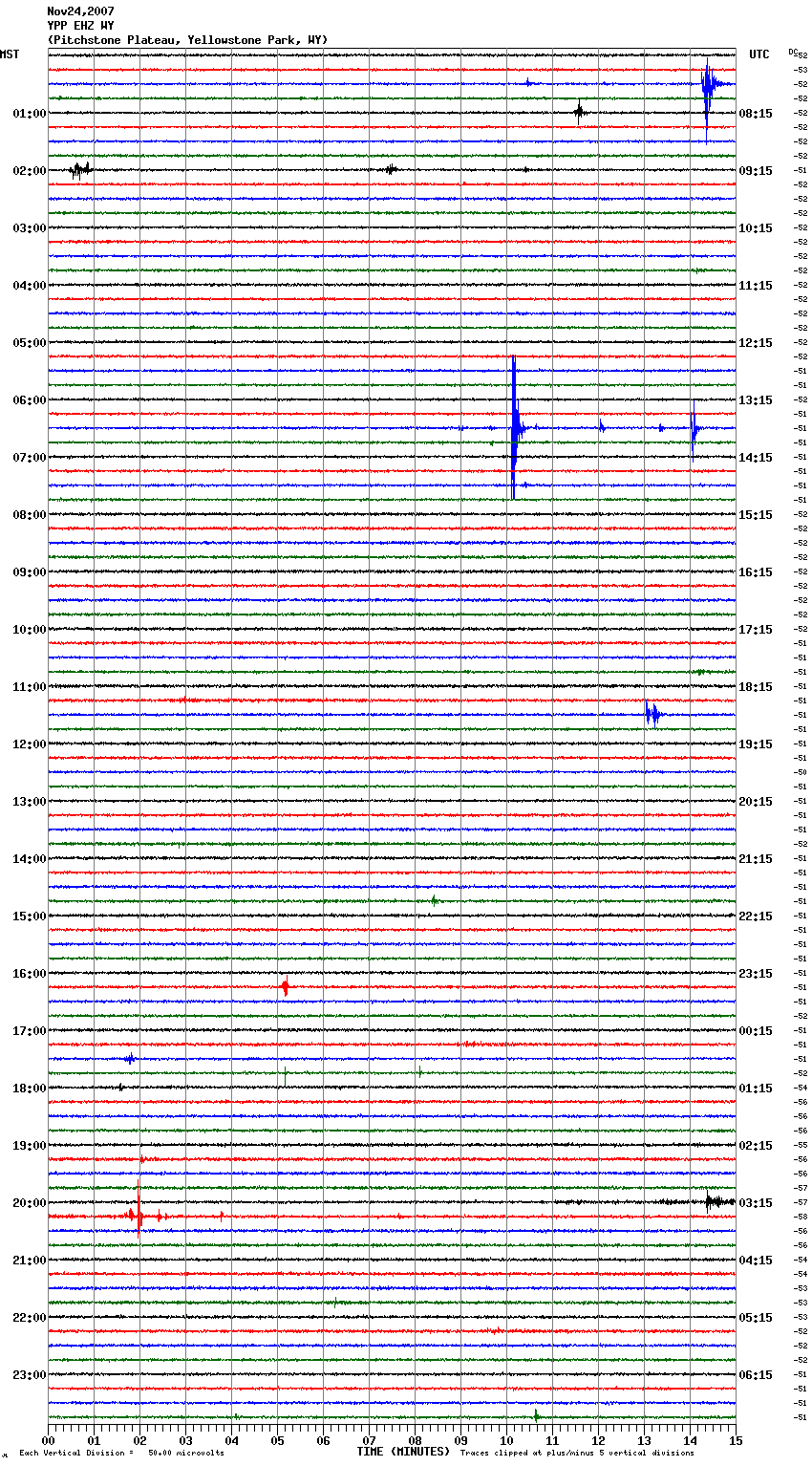
Task: Select the 01:15 UTC time label
Action: click(x=756, y=1089)
